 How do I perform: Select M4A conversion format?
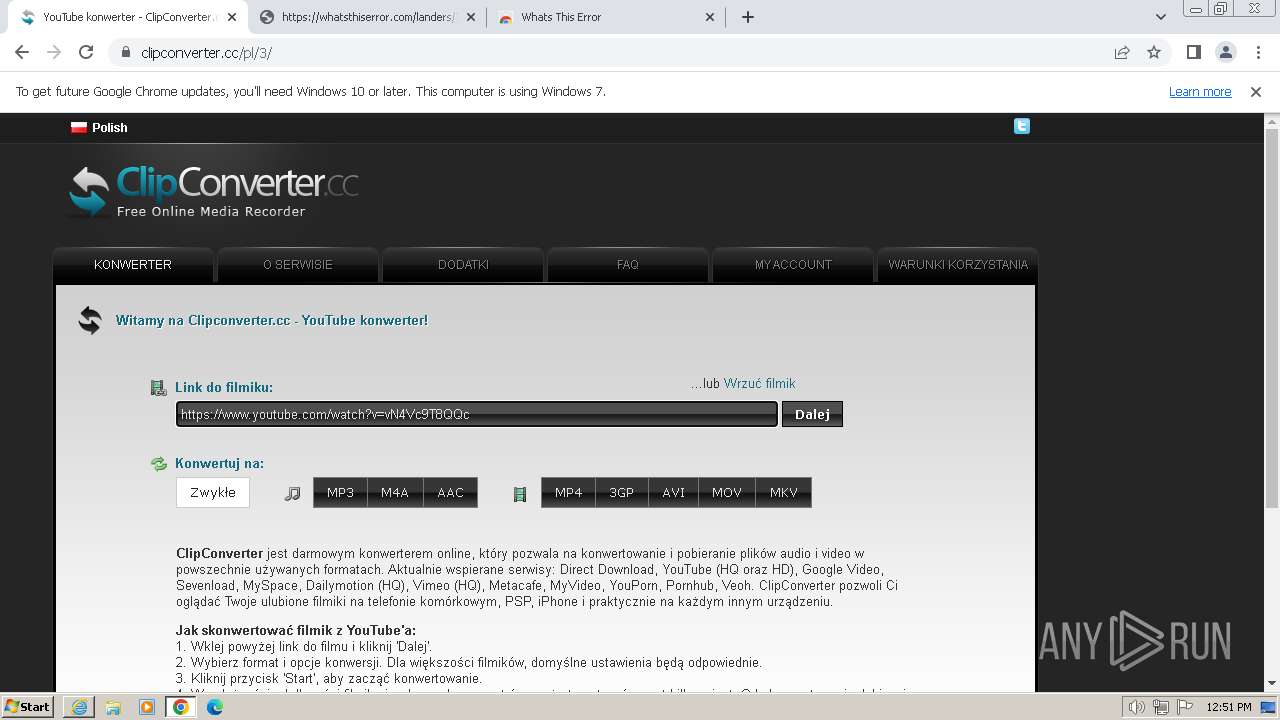395,492
